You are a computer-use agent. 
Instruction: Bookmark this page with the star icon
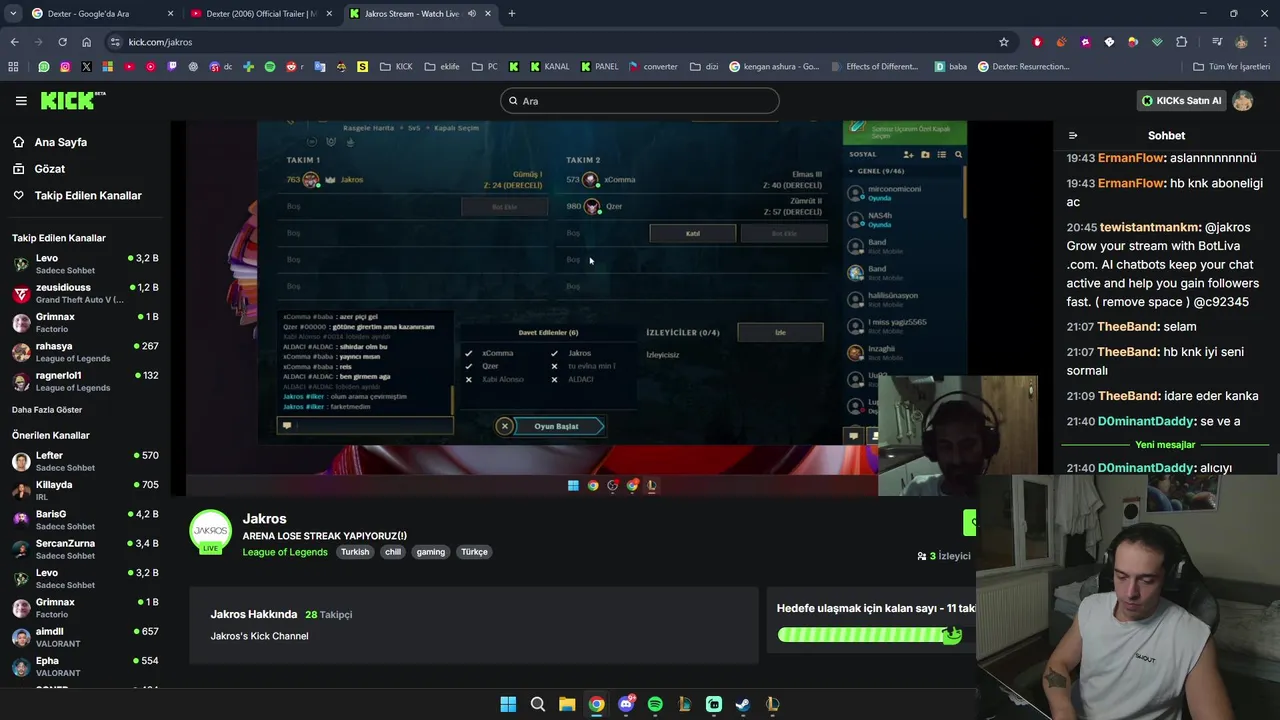(1004, 42)
